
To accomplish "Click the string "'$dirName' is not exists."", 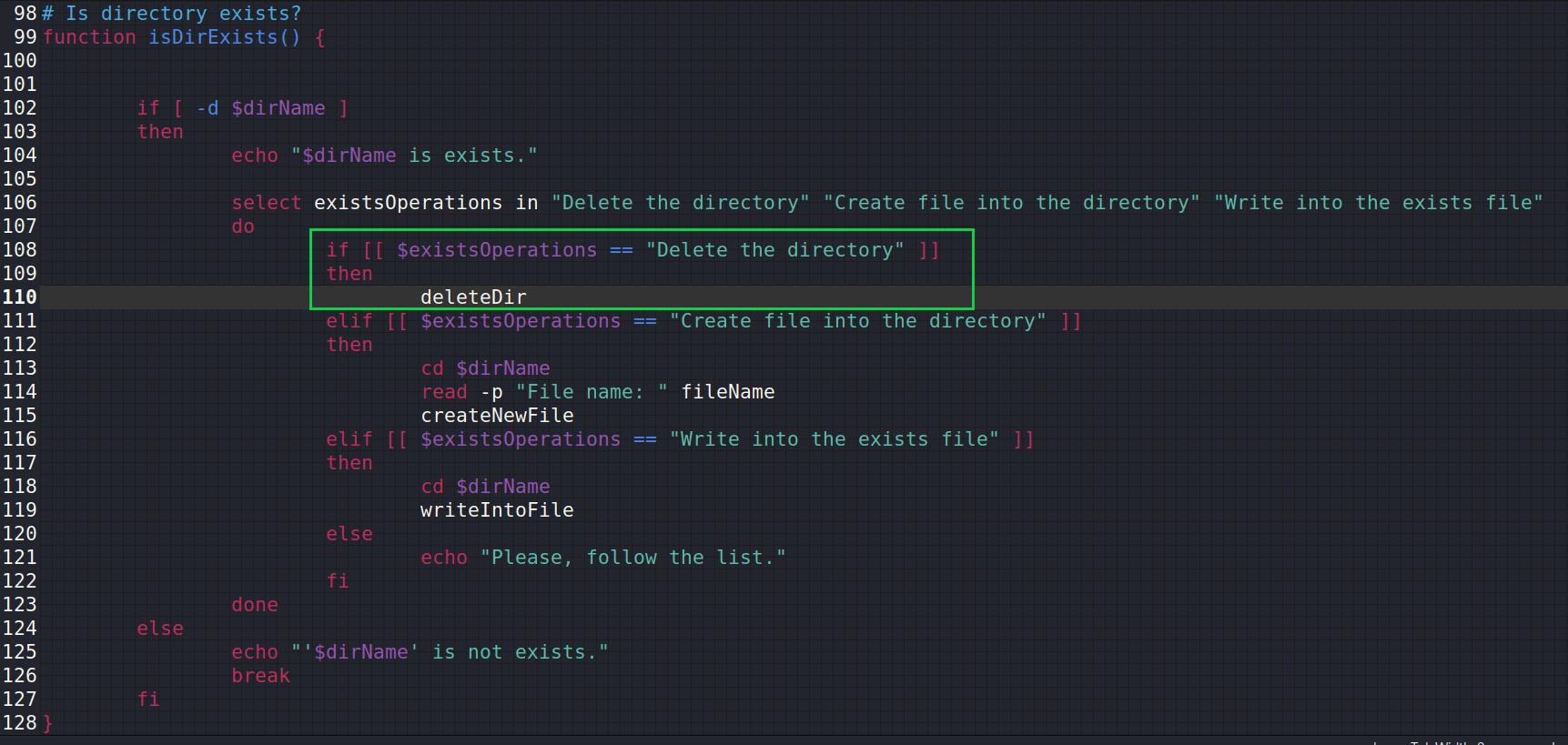I will click(x=450, y=652).
